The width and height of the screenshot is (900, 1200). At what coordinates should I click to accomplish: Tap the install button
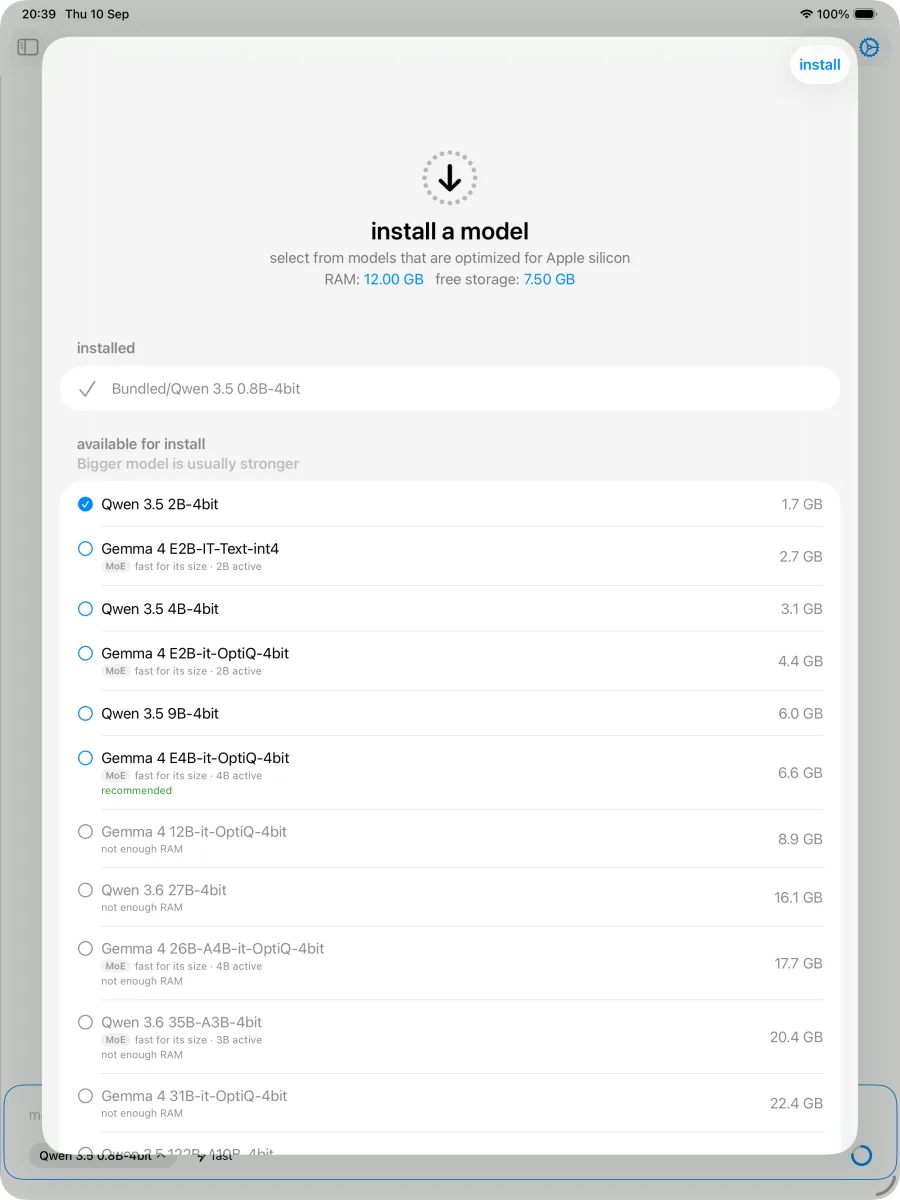[x=820, y=65]
